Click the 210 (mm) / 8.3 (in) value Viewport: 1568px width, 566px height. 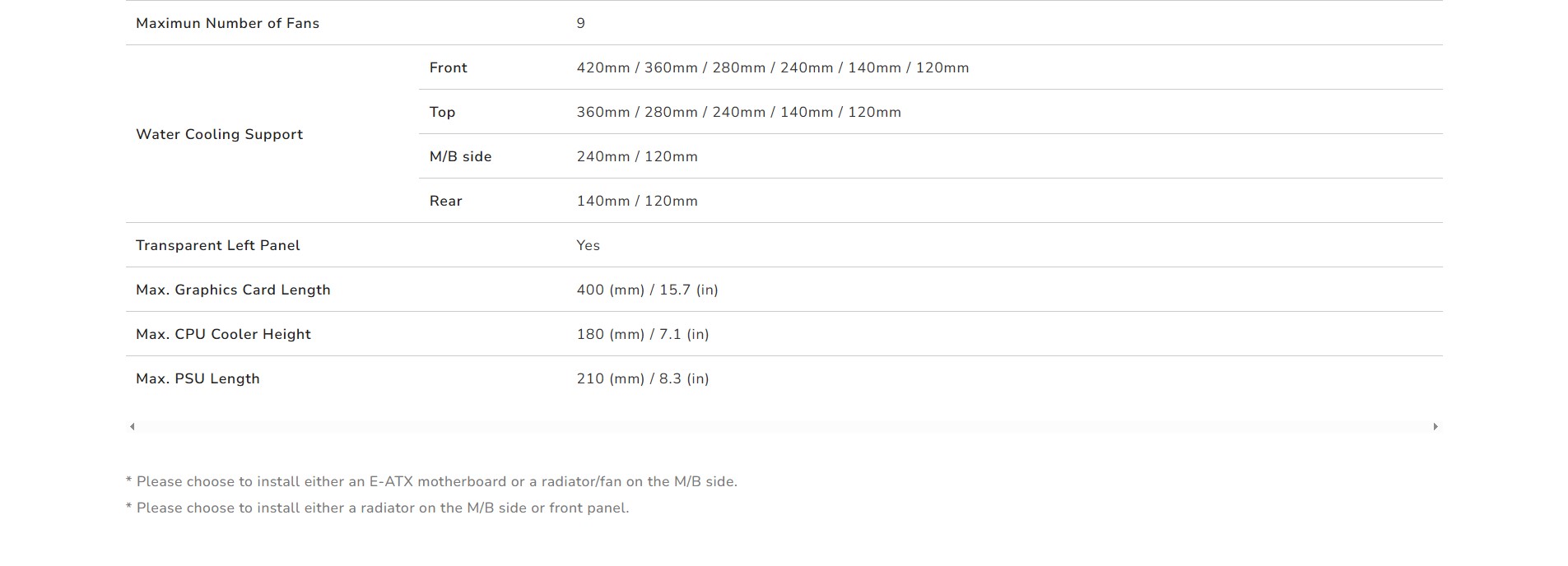(x=643, y=378)
